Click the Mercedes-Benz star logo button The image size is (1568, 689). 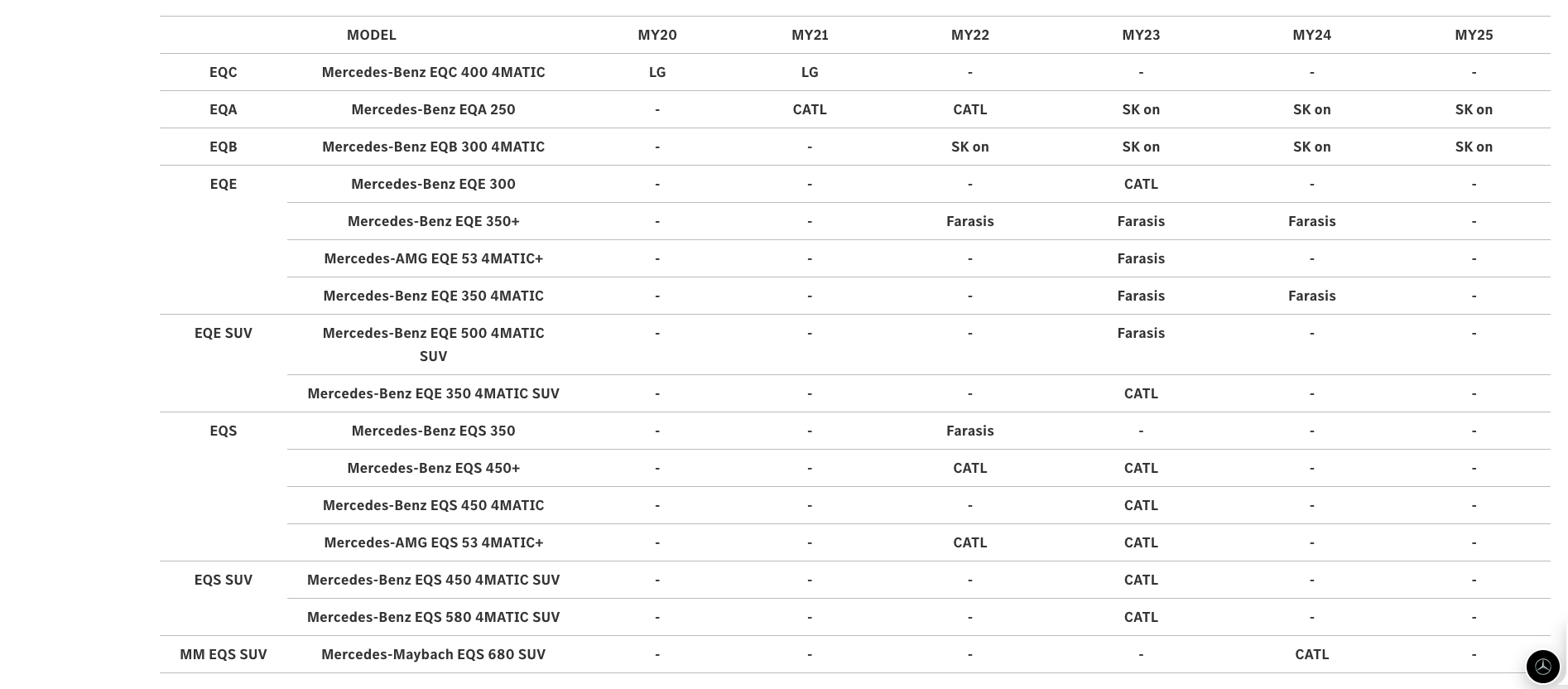pos(1543,666)
